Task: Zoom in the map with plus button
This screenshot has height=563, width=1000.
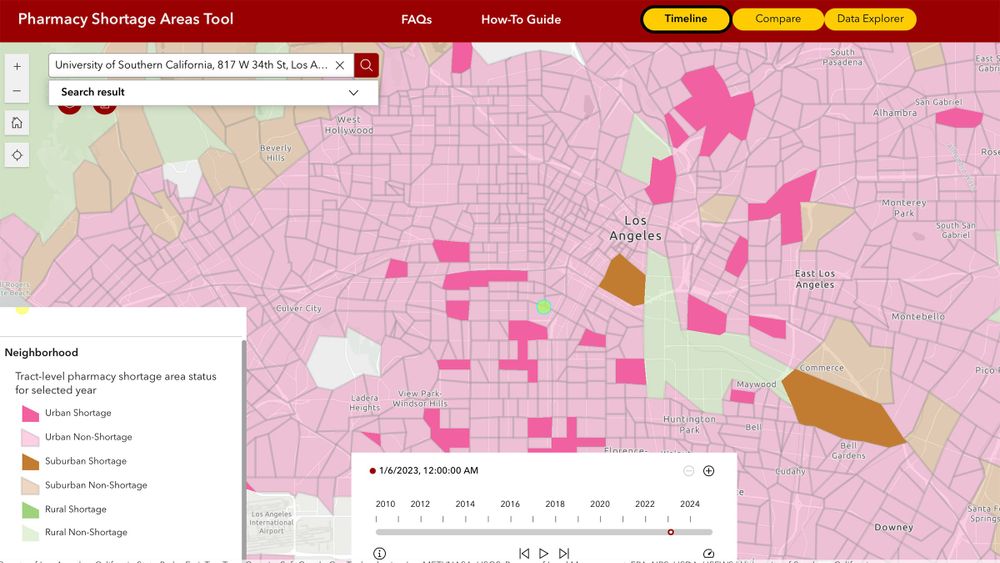Action: (17, 66)
